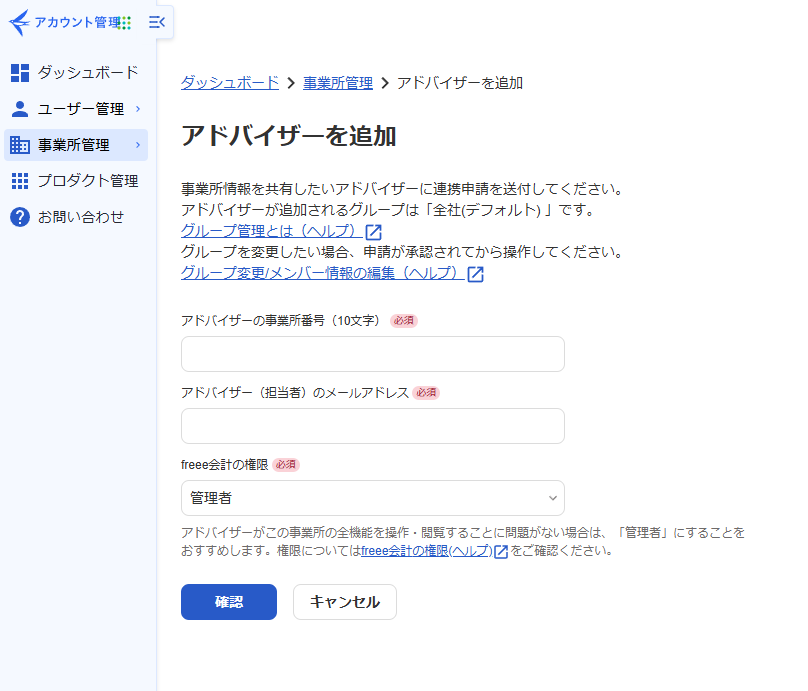Screen dimensions: 808x691
Task: Click the freee swallow logo icon
Action: point(20,22)
